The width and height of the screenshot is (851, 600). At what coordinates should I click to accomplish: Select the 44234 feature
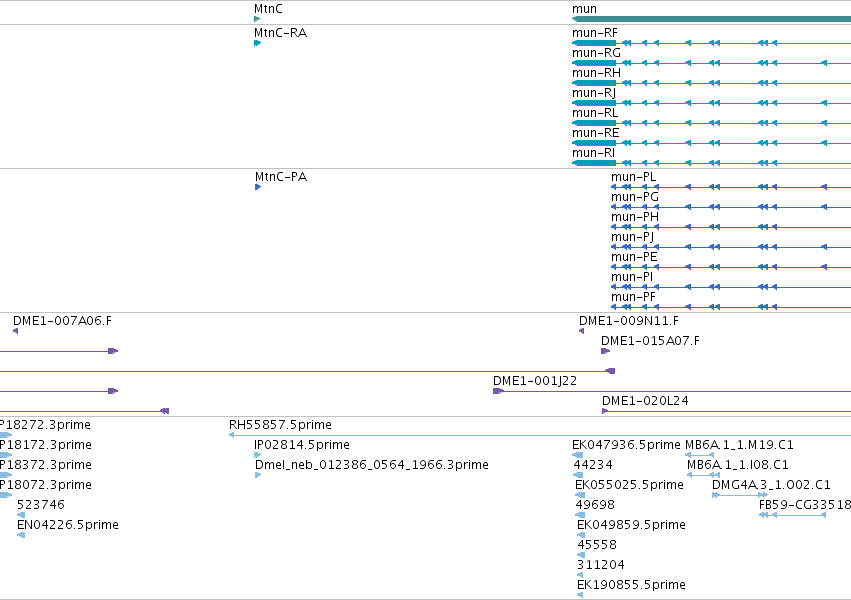click(578, 475)
